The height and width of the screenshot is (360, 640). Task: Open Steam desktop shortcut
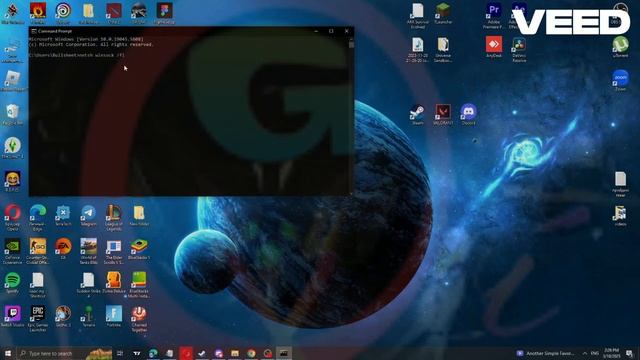pos(418,114)
